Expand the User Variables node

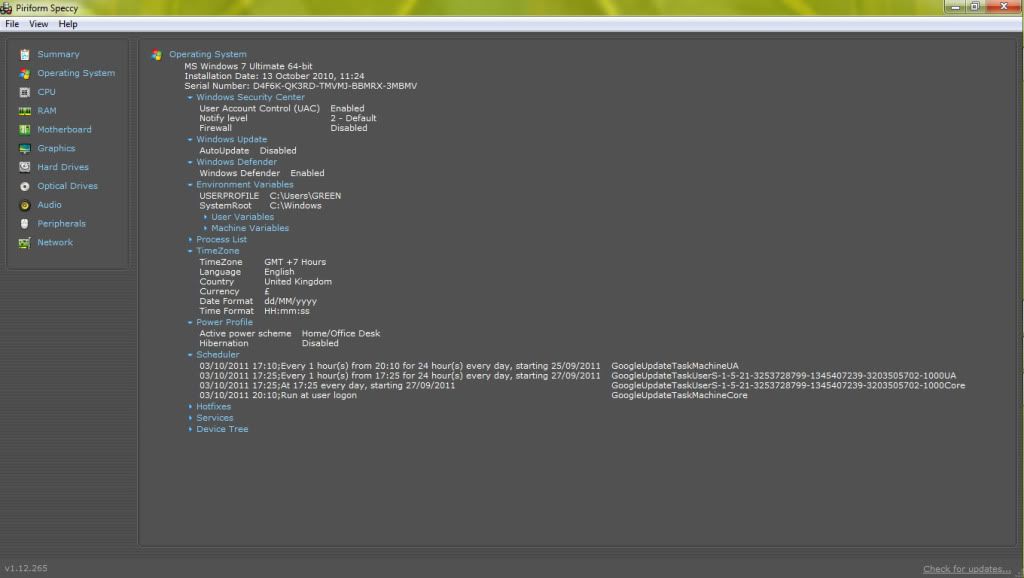[x=205, y=217]
